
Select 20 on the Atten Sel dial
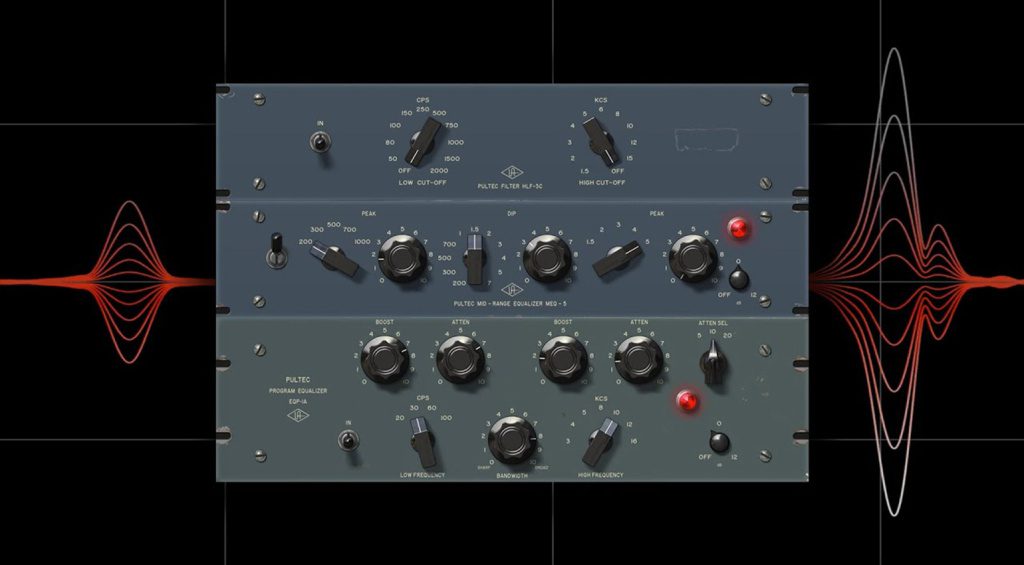728,335
